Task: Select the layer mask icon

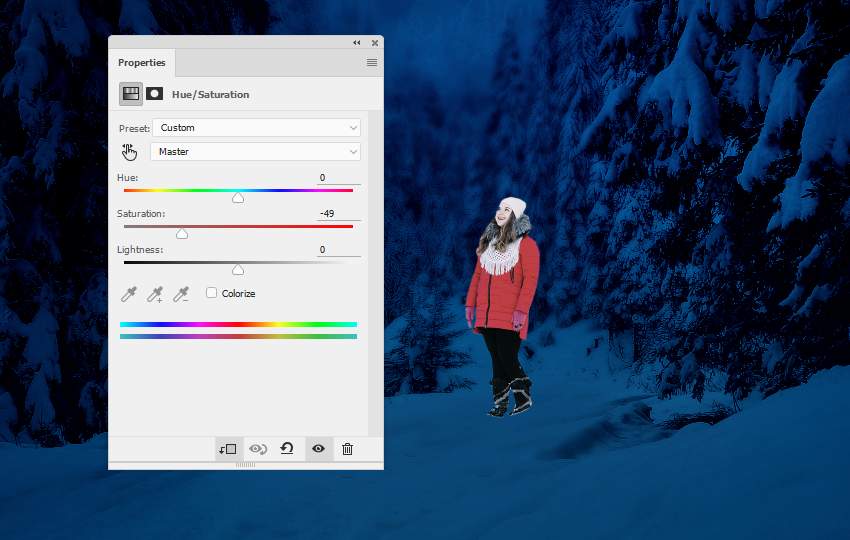Action: point(154,94)
